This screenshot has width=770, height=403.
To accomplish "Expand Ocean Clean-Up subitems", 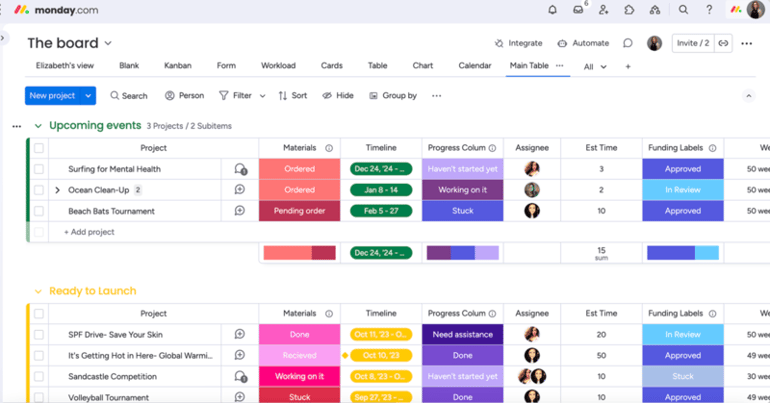I will pos(57,190).
